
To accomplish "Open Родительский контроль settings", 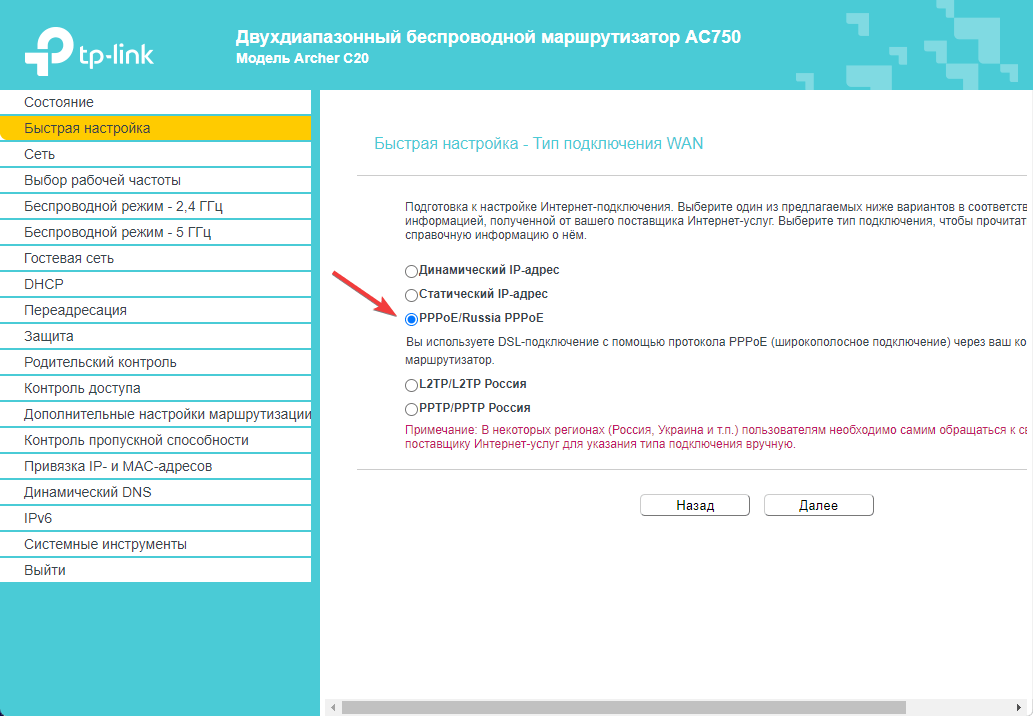I will coord(100,362).
